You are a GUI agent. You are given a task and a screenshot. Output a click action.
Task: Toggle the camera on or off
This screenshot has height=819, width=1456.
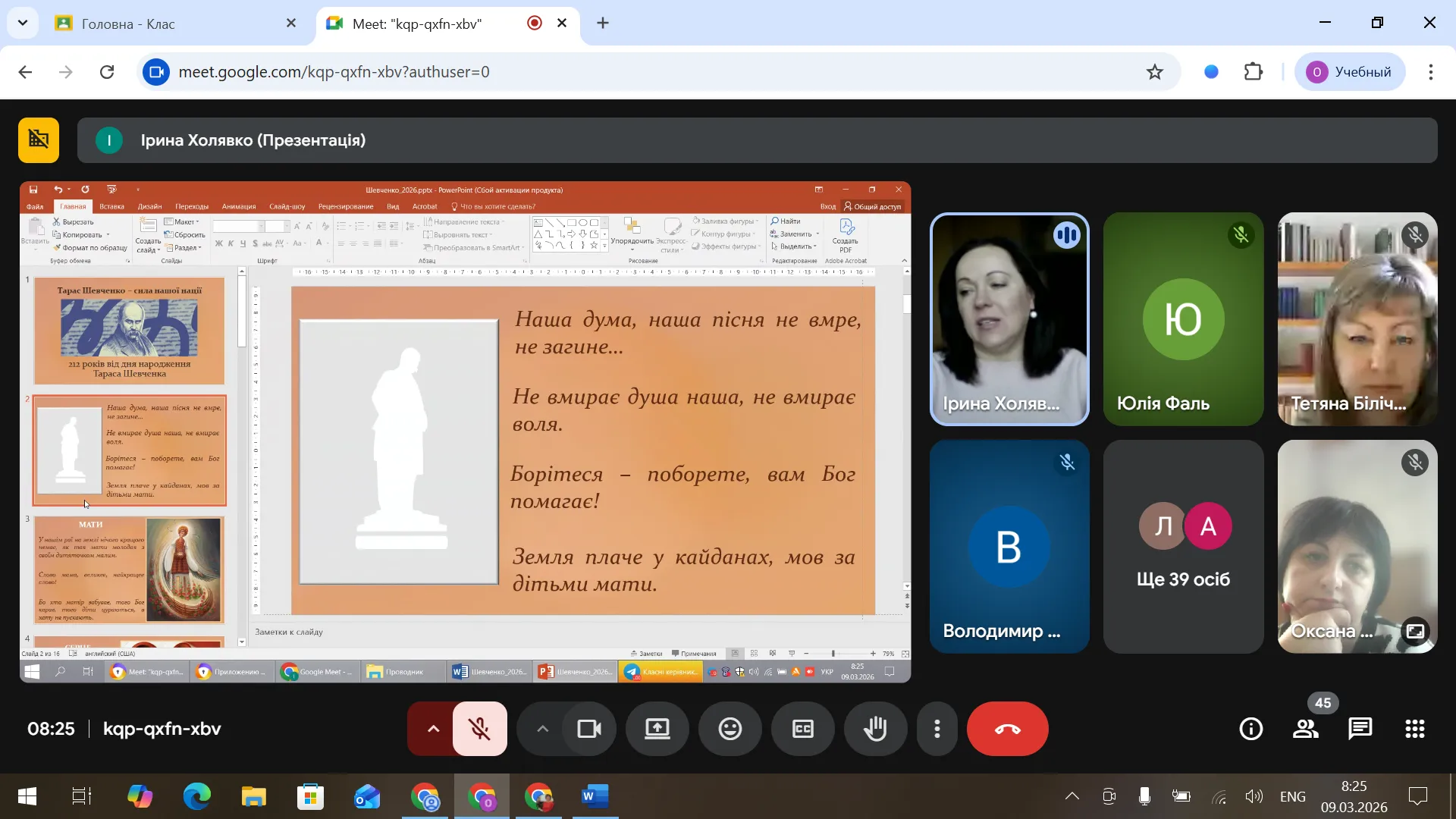(x=588, y=729)
